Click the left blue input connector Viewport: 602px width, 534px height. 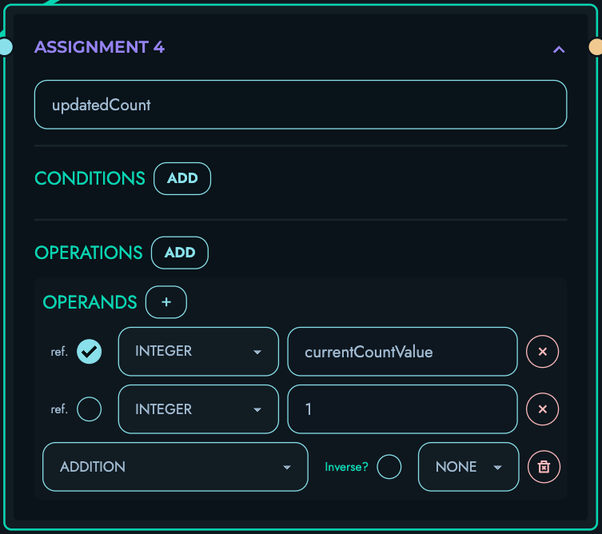[x=5, y=47]
